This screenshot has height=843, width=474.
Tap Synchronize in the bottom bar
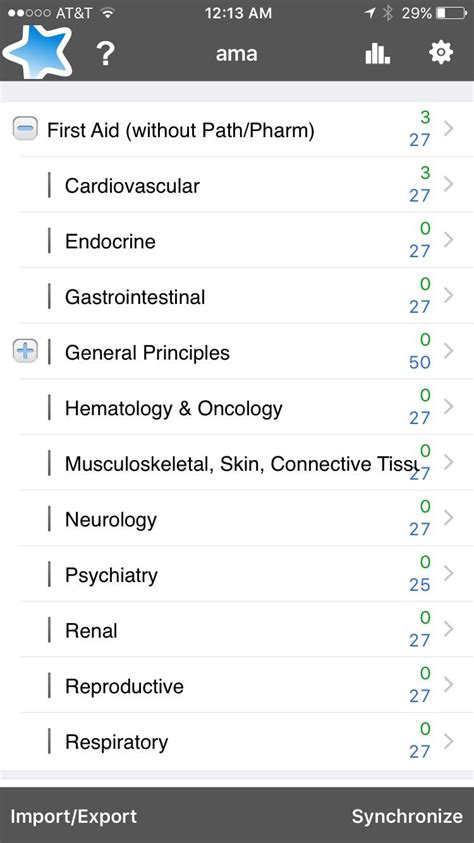(x=407, y=816)
